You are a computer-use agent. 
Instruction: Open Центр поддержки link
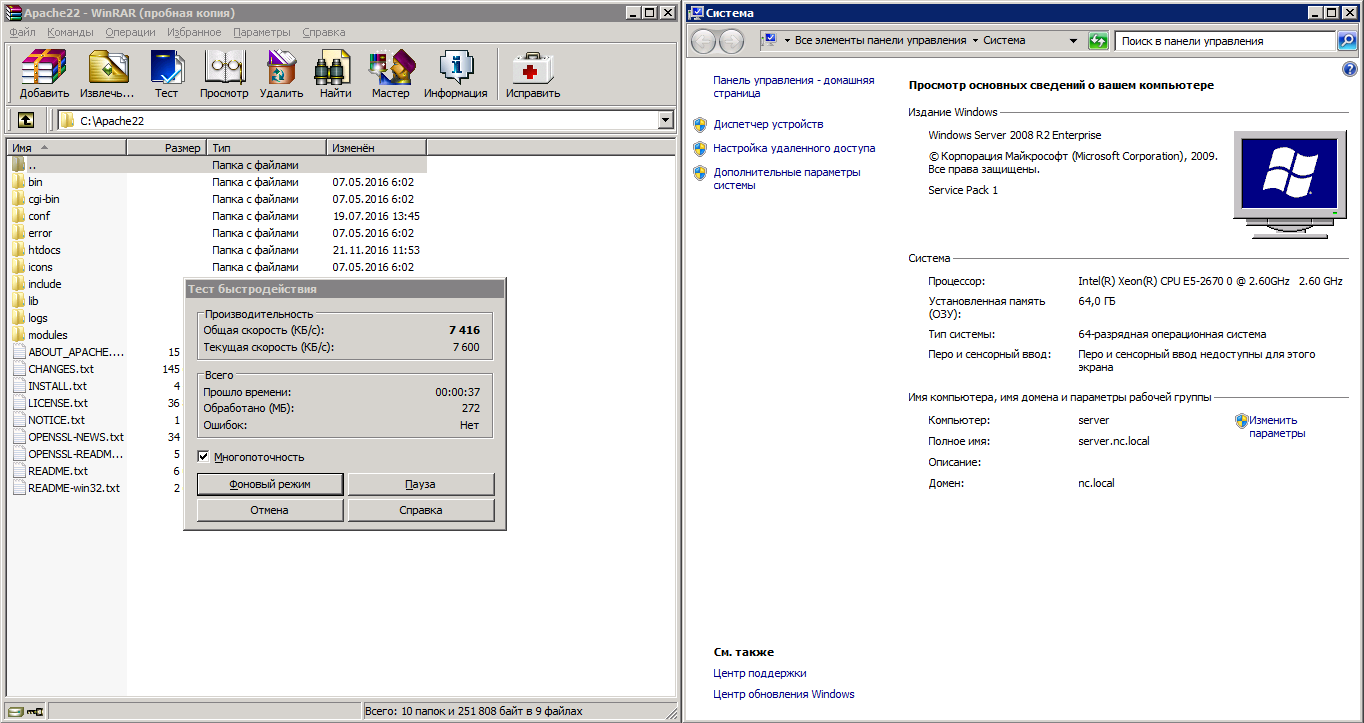(x=760, y=673)
